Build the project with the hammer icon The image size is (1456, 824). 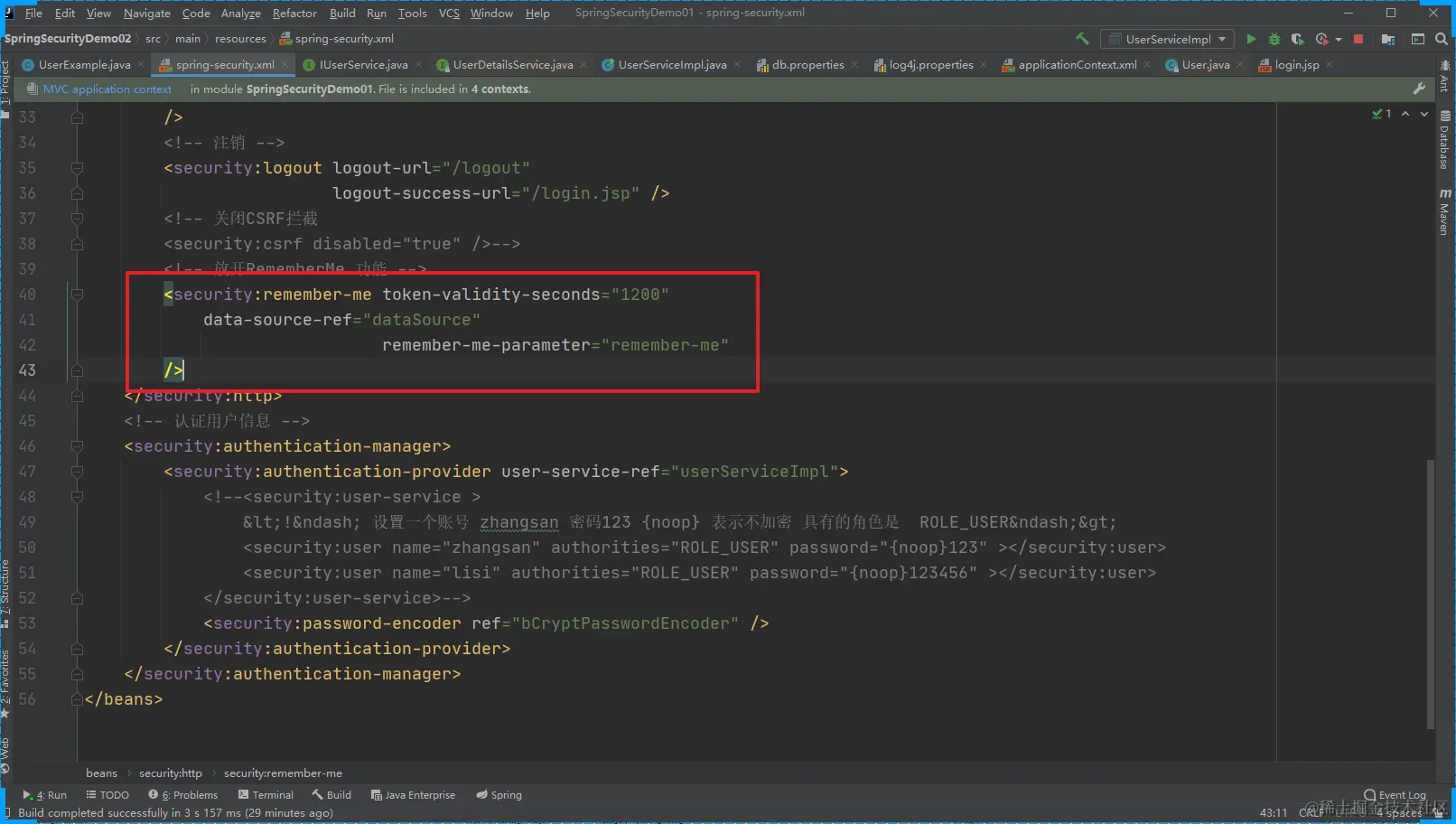(x=1082, y=39)
